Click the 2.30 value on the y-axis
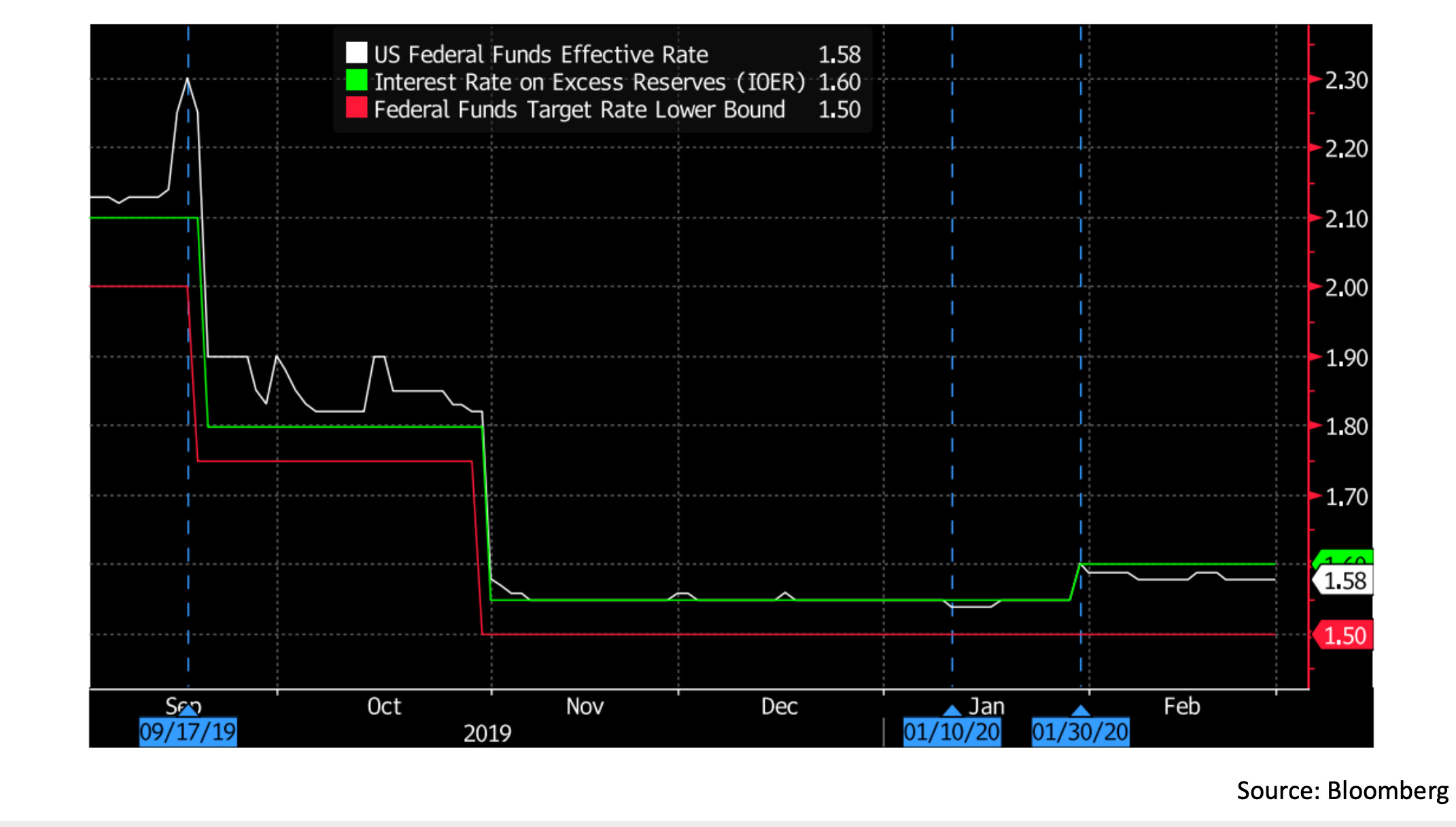Screen dimensions: 1456x827 [1346, 81]
